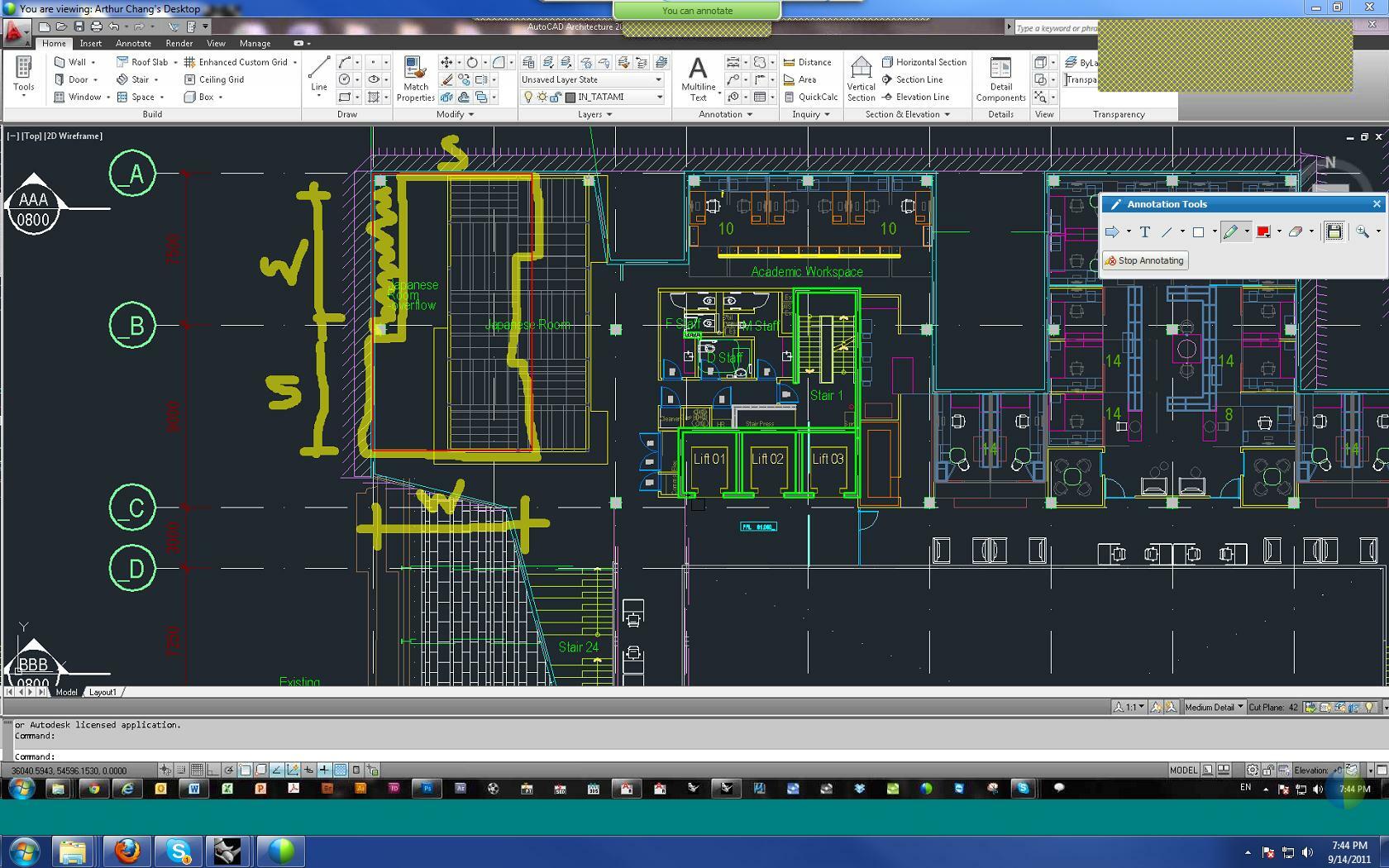The height and width of the screenshot is (868, 1389).
Task: Toggle ortho mode in status bar
Action: pos(212,770)
